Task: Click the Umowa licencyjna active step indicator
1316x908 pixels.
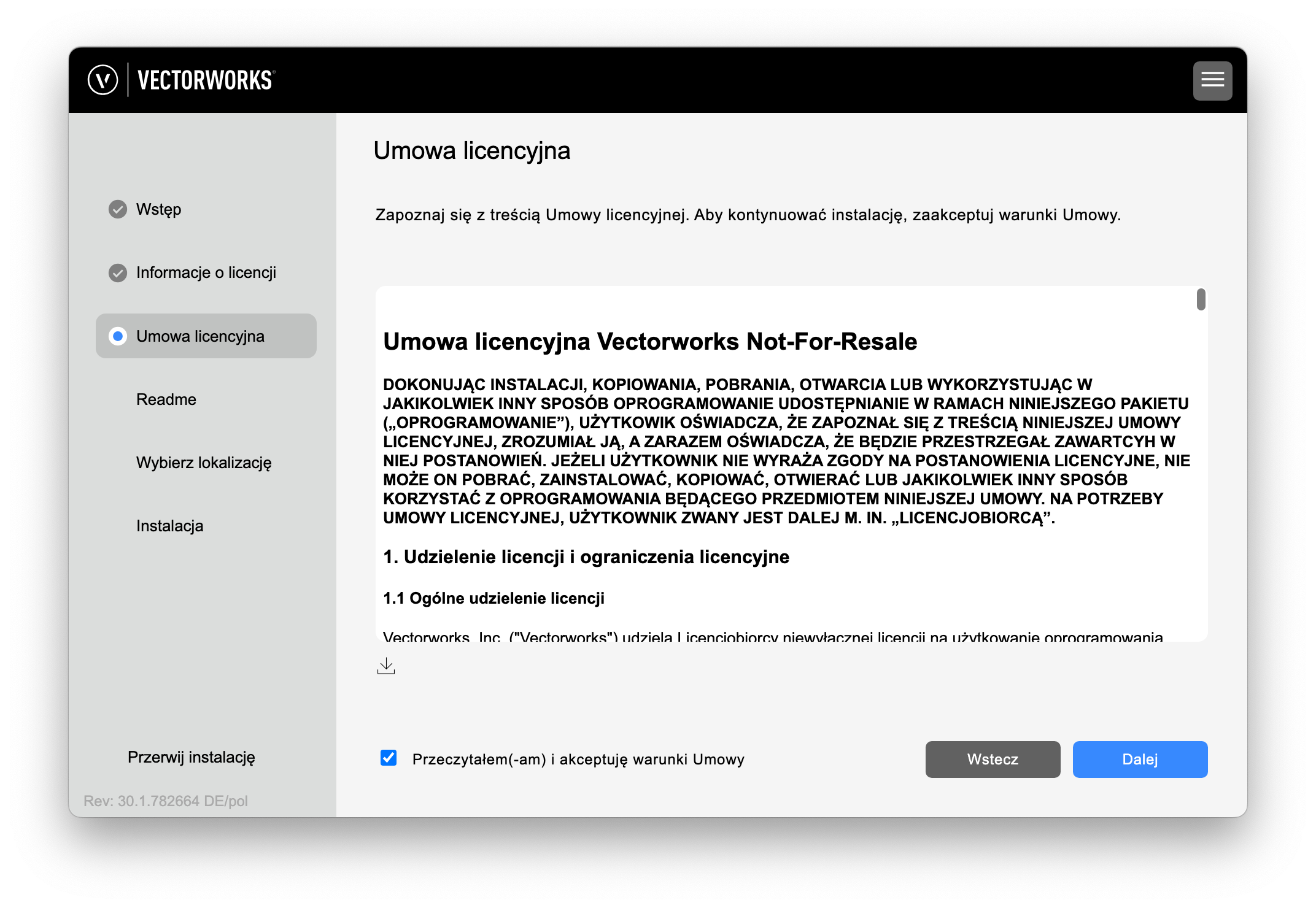Action: pos(118,336)
